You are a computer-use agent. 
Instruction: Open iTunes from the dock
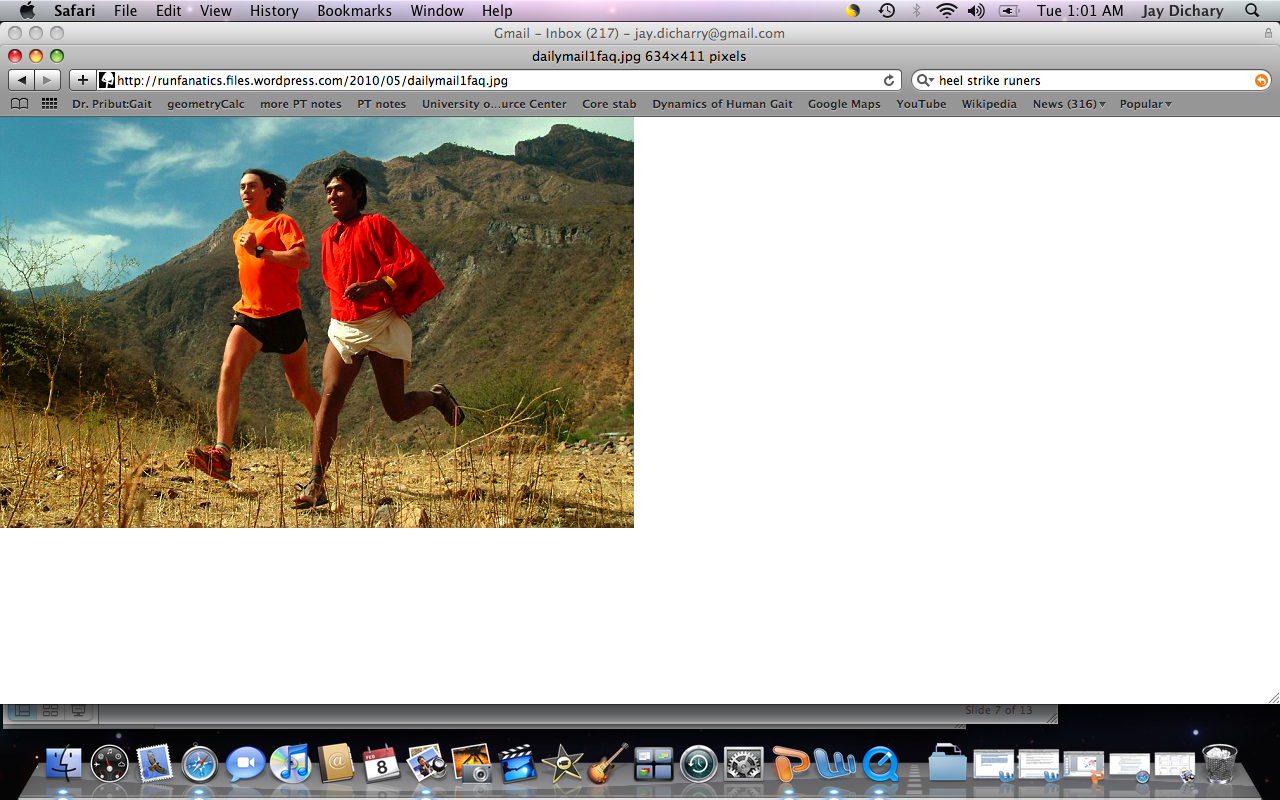click(x=290, y=765)
